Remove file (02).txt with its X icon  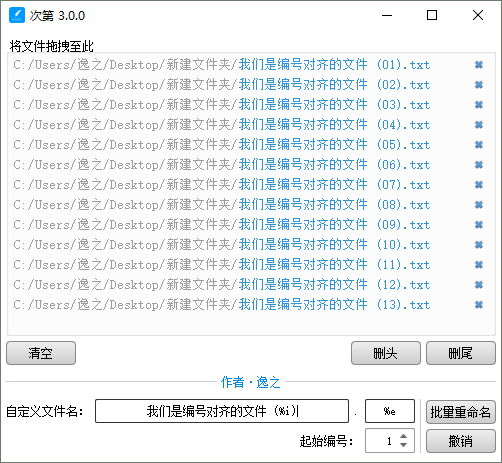[479, 85]
